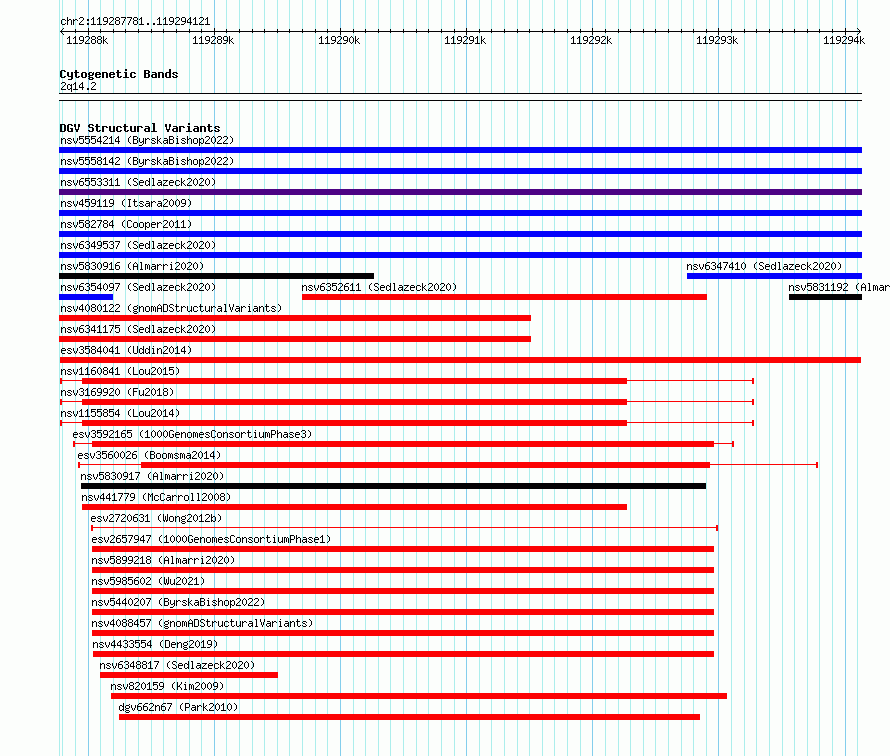Click the Cytogenetic Bands track title
890x756 pixels.
119,74
